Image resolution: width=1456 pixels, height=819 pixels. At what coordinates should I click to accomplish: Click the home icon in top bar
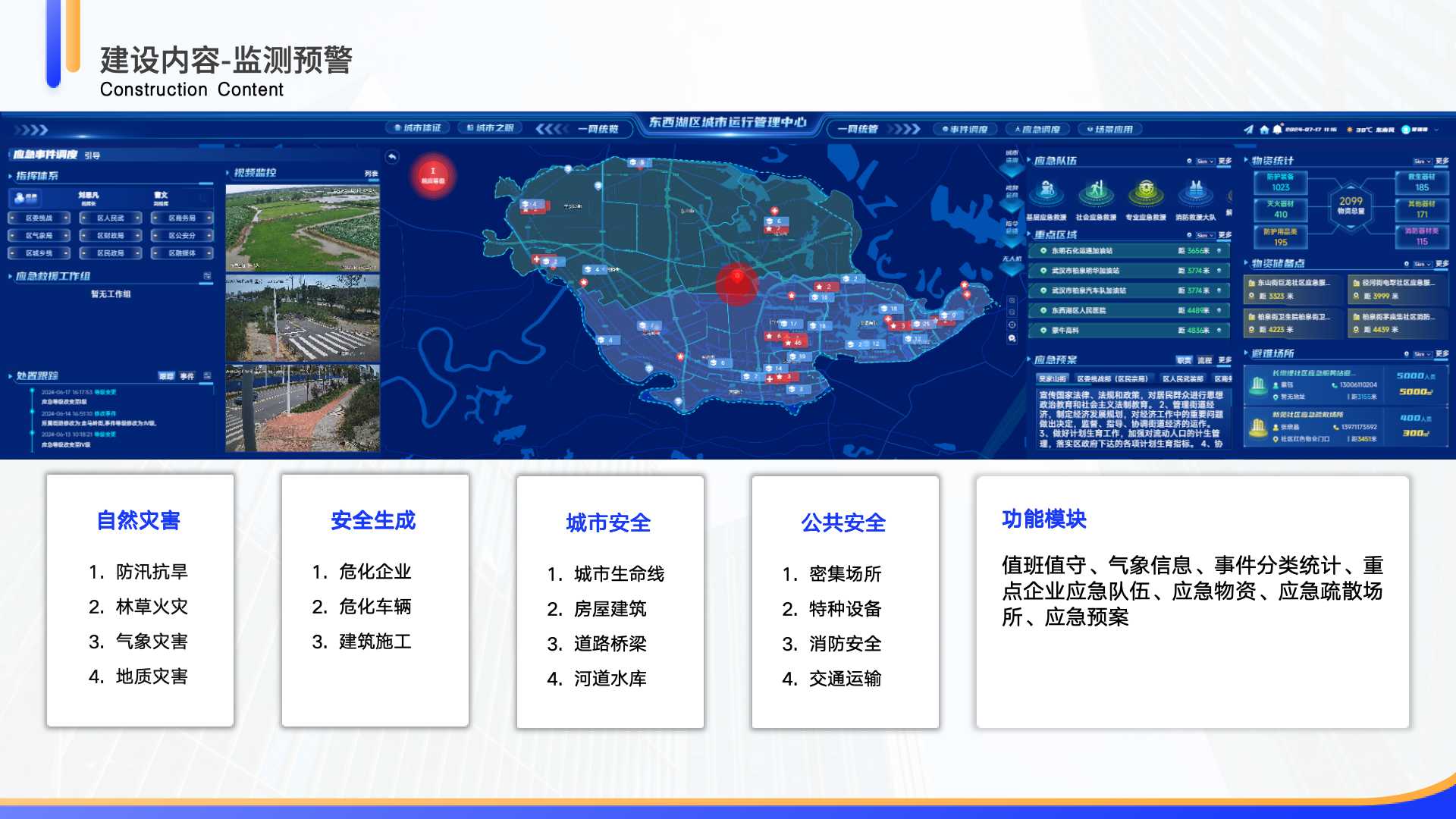(x=1264, y=130)
